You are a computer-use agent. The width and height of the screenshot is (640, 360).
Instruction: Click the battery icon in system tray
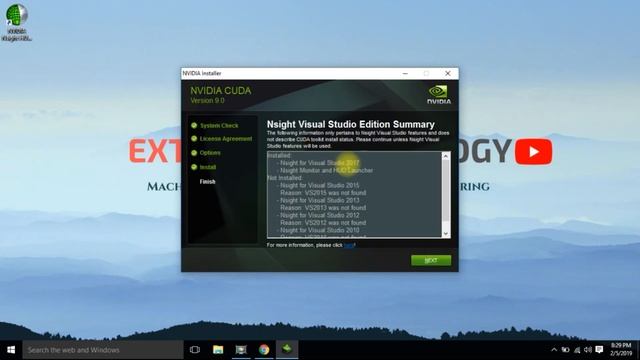[x=565, y=350]
